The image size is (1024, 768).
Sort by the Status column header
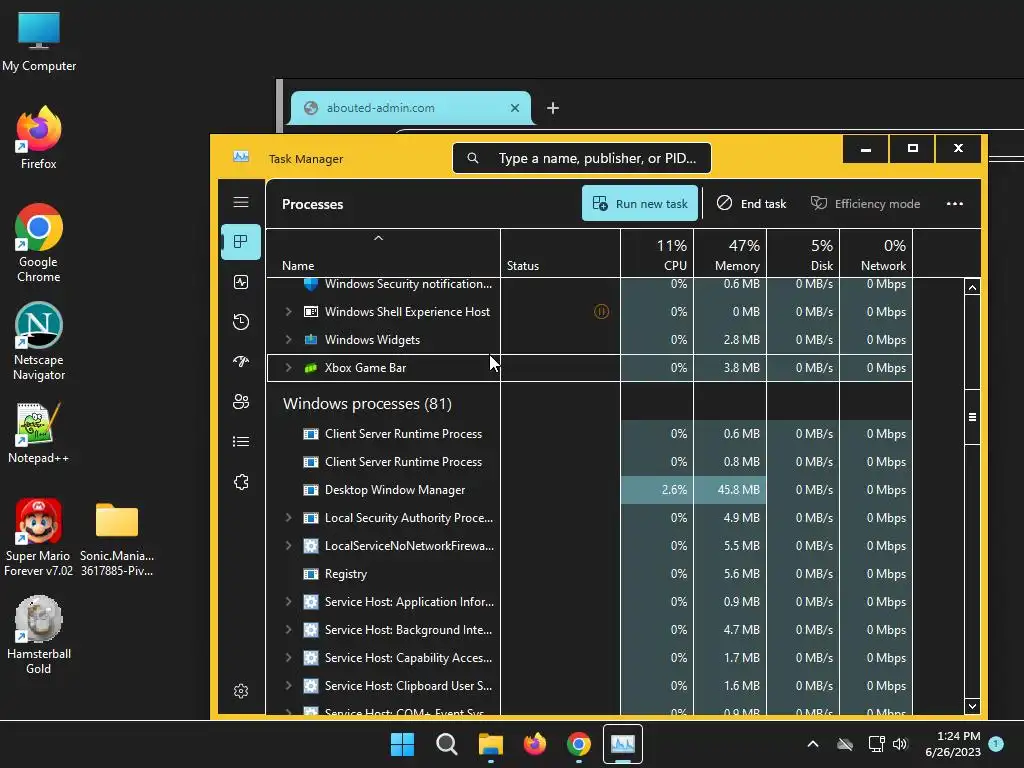560,253
